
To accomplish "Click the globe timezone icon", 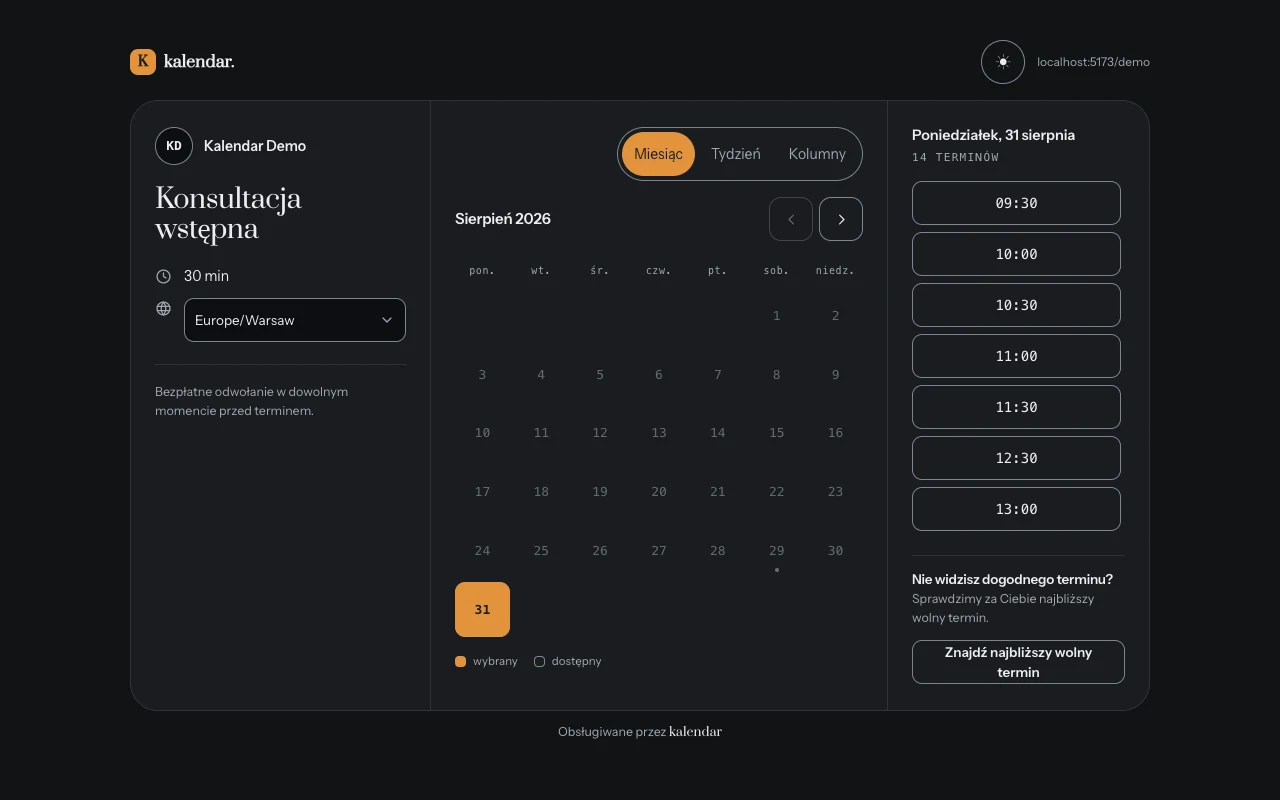I will pyautogui.click(x=164, y=308).
